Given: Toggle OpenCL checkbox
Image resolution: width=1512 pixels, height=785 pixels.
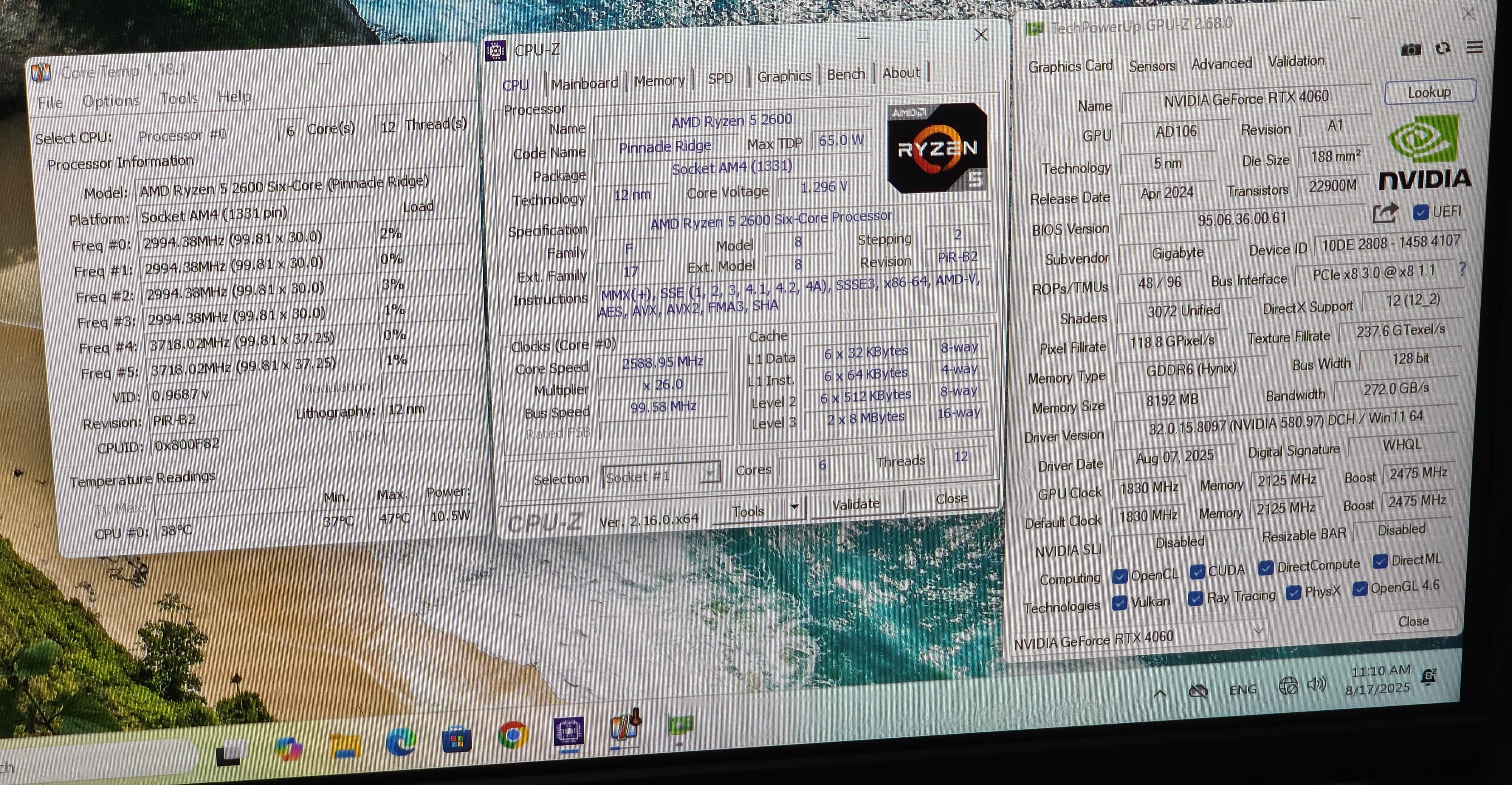Looking at the screenshot, I should (1120, 576).
